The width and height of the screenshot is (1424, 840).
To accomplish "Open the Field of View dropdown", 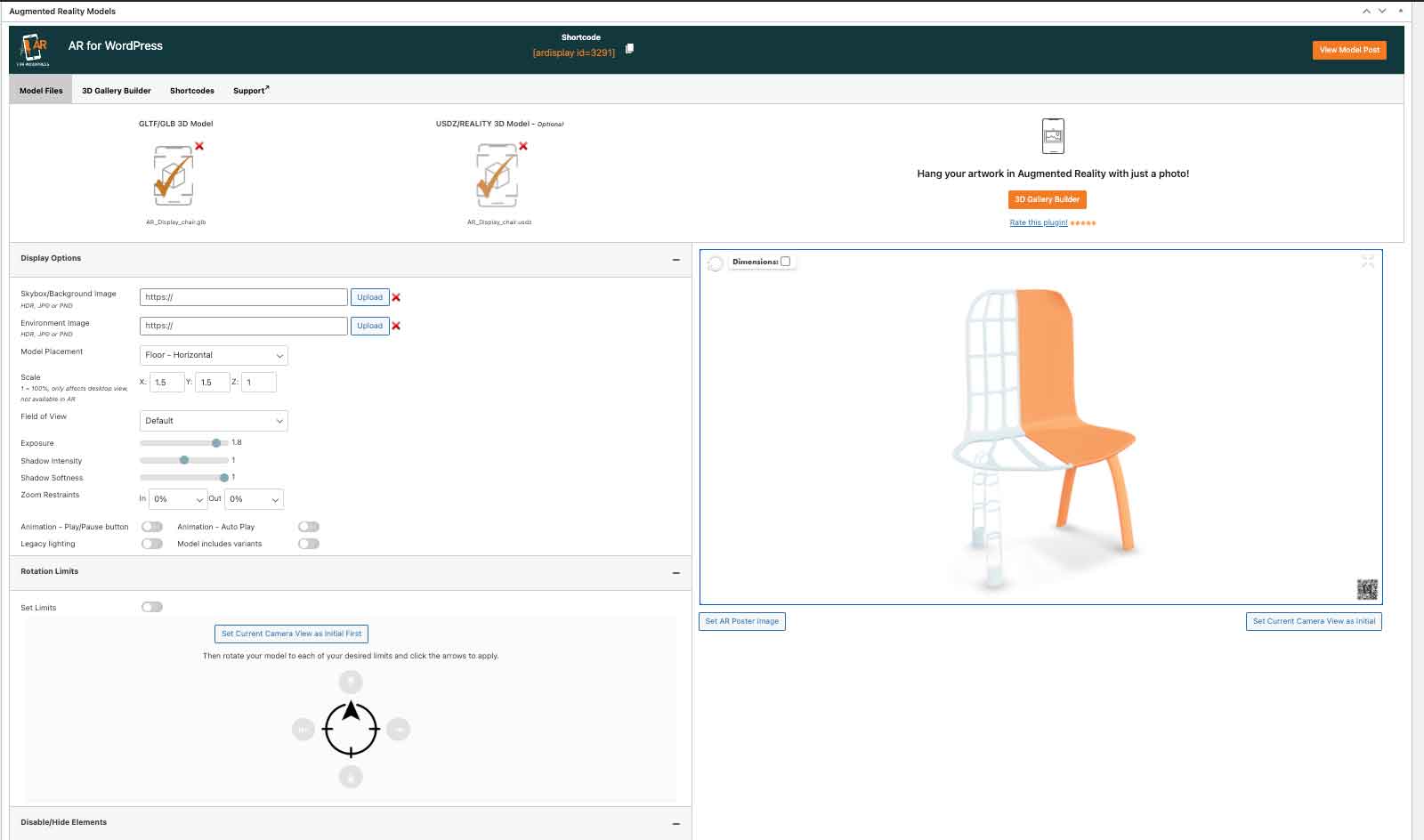I will click(214, 421).
